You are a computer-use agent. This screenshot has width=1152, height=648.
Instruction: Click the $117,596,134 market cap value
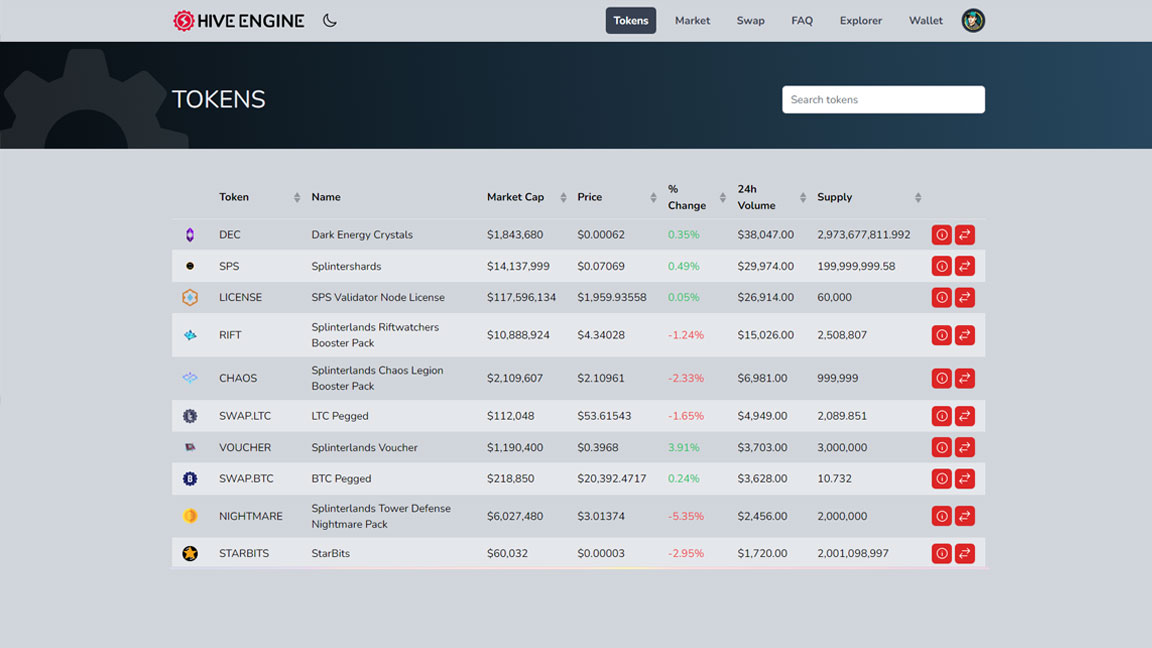click(x=521, y=298)
